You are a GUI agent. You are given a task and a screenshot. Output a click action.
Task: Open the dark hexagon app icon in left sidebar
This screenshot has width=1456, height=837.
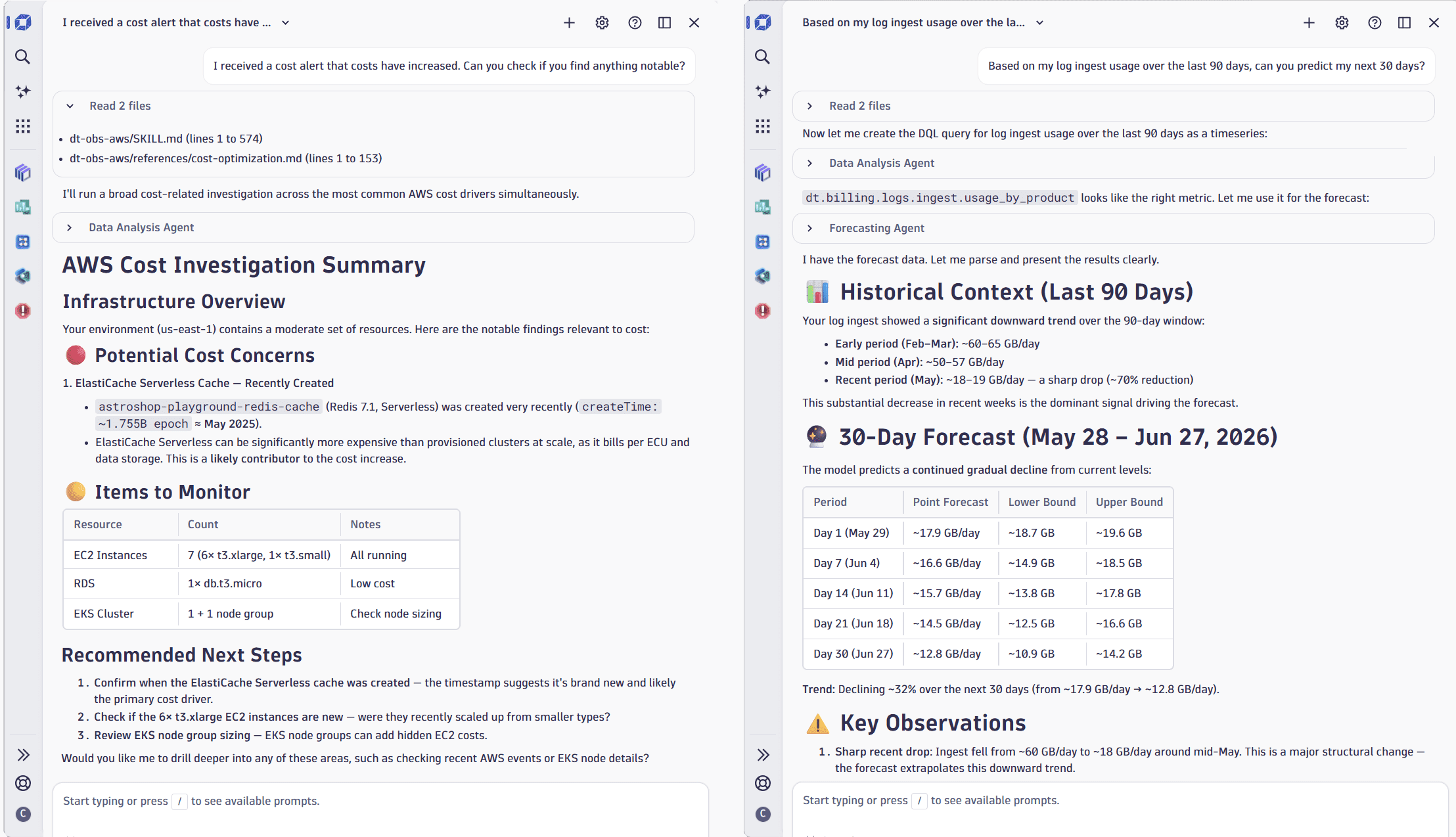point(22,276)
